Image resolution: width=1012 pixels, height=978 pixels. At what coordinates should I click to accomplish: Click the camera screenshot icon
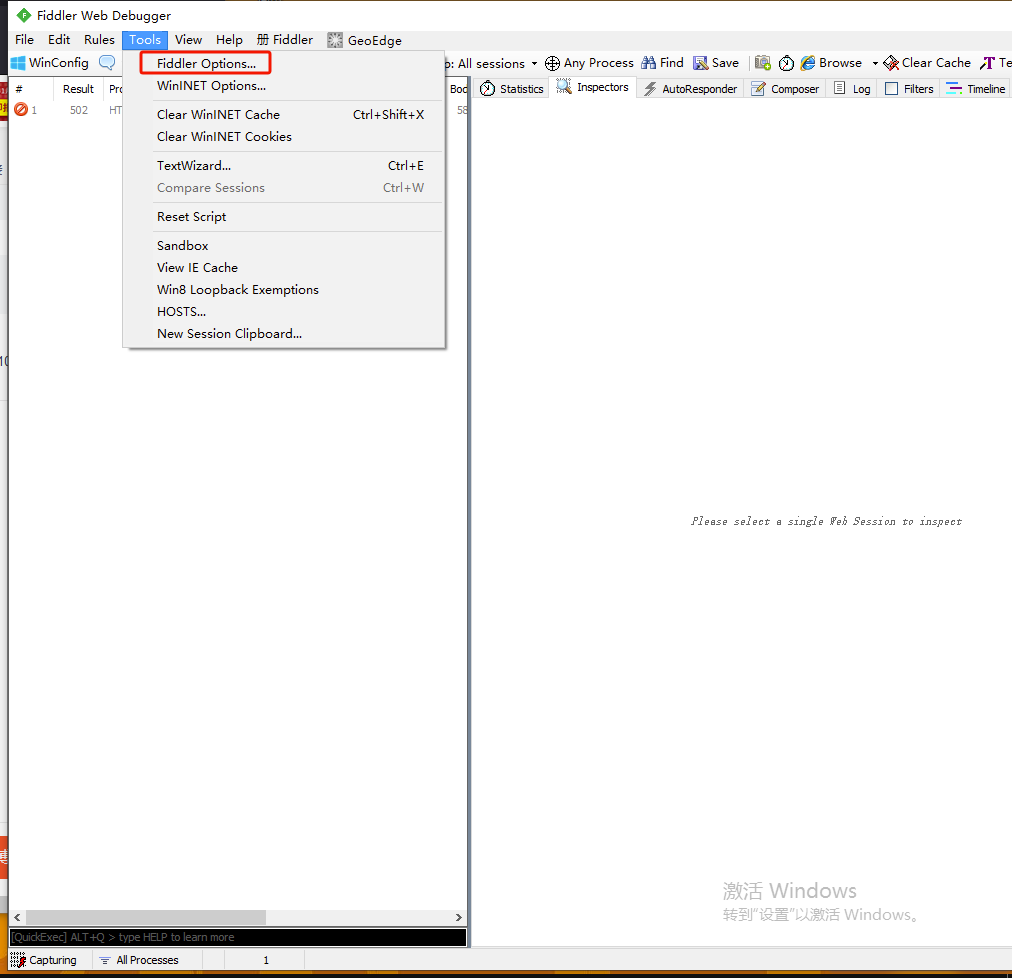coord(762,63)
